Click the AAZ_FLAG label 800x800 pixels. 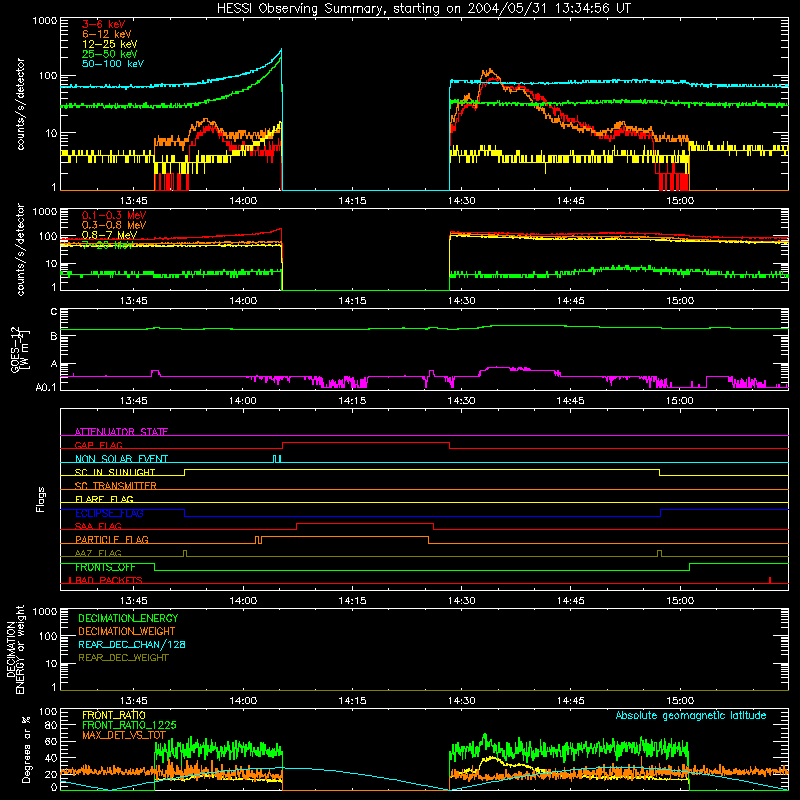point(98,553)
